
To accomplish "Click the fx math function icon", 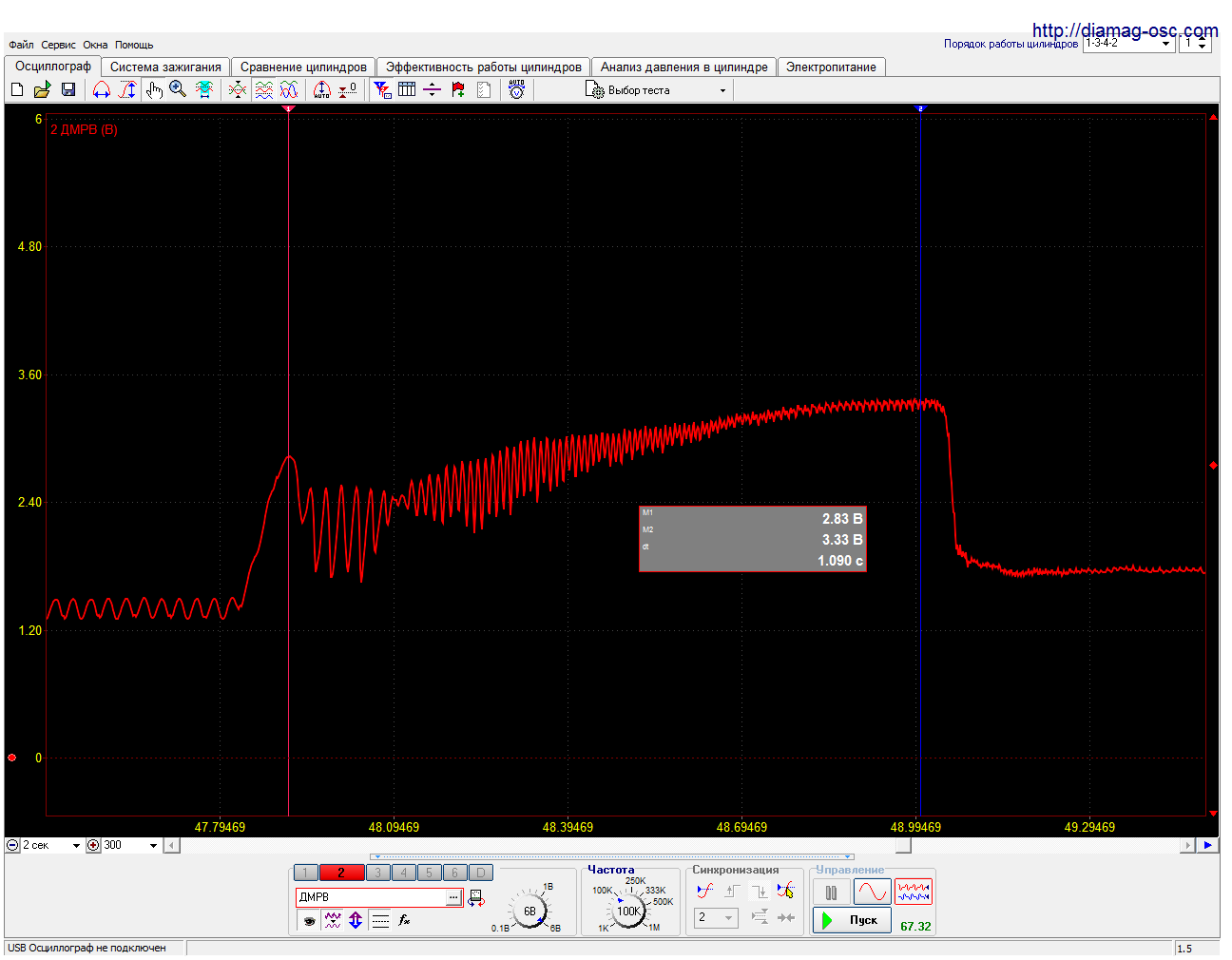I will coord(404,920).
